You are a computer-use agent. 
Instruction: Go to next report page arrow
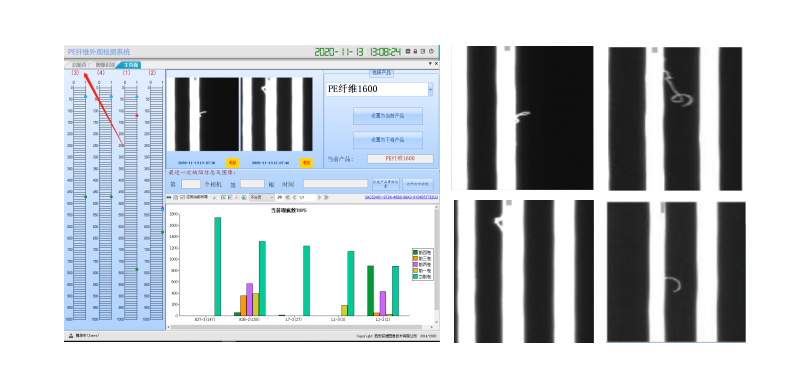(319, 197)
